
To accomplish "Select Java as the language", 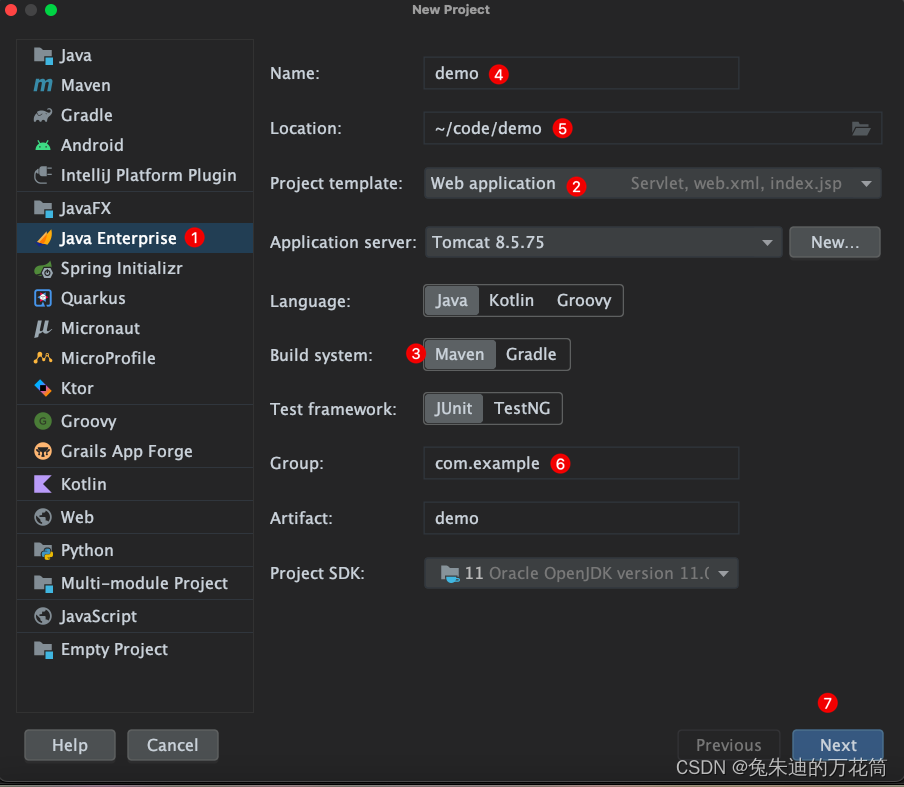I will [x=451, y=300].
